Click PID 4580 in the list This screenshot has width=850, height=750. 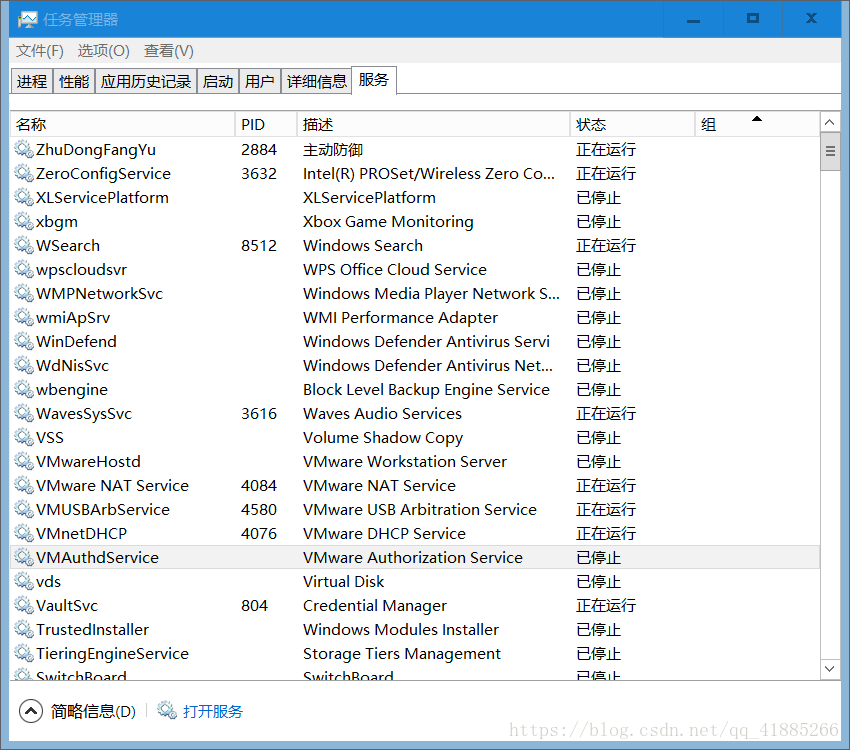point(259,509)
